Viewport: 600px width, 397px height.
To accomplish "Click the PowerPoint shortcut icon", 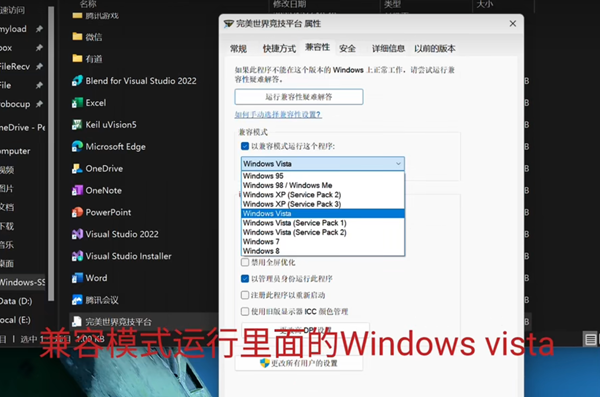I will pyautogui.click(x=77, y=212).
